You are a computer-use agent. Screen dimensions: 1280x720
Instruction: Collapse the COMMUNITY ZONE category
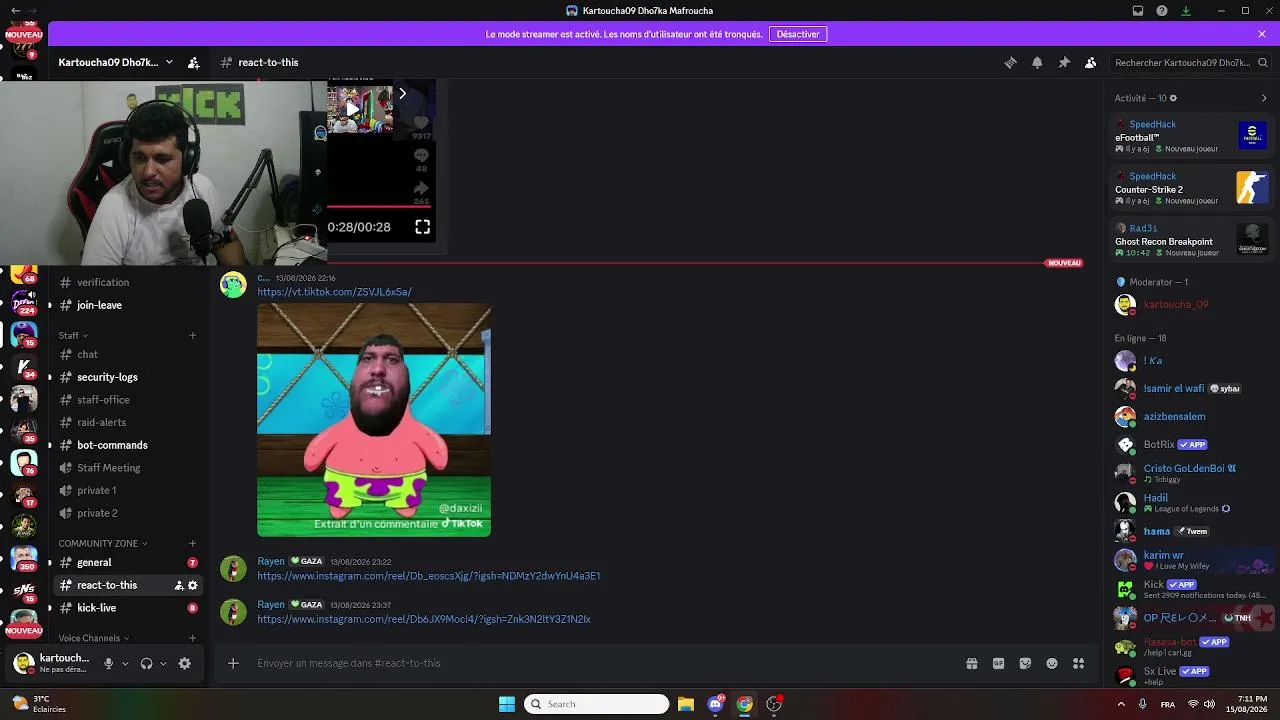click(103, 543)
